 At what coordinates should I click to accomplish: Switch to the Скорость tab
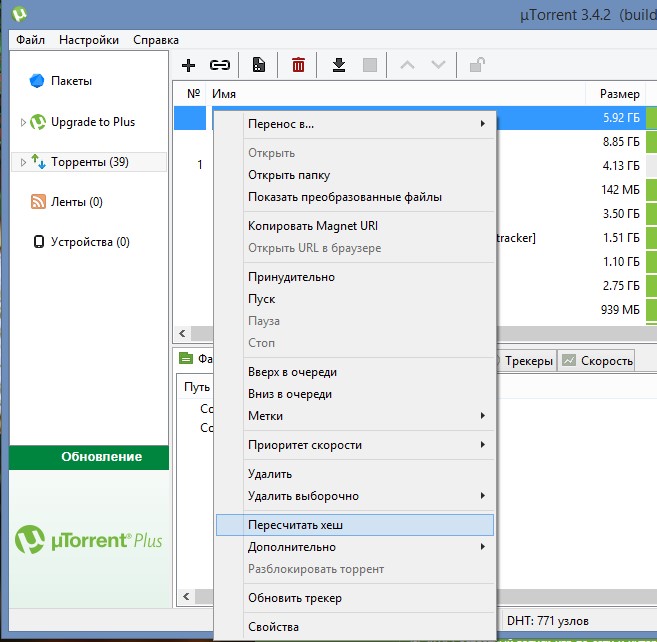click(x=597, y=360)
